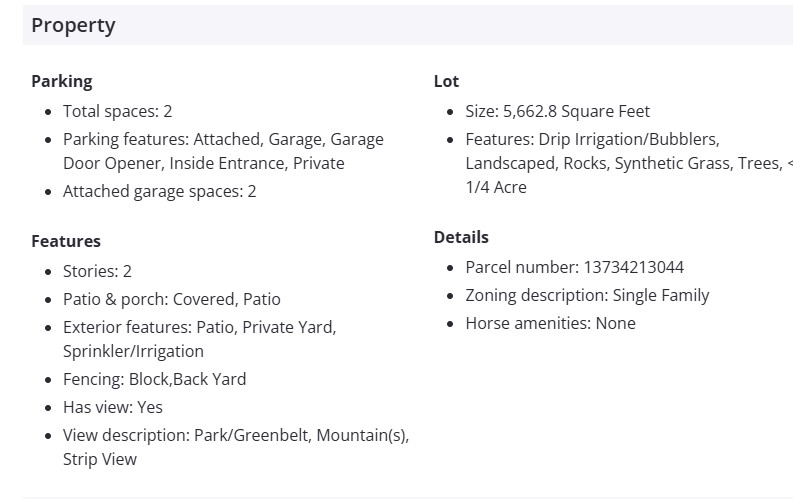Viewport: 793px width, 499px height.
Task: Select the lot Size: 5,662.8 Square Feet
Action: point(557,111)
